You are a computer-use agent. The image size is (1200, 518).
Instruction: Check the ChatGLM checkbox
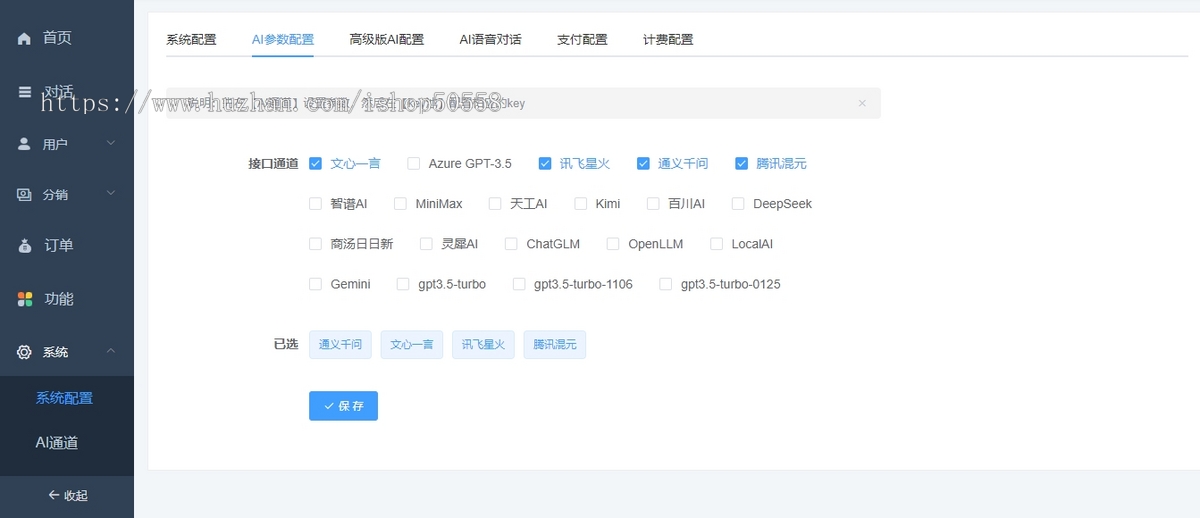click(x=511, y=243)
